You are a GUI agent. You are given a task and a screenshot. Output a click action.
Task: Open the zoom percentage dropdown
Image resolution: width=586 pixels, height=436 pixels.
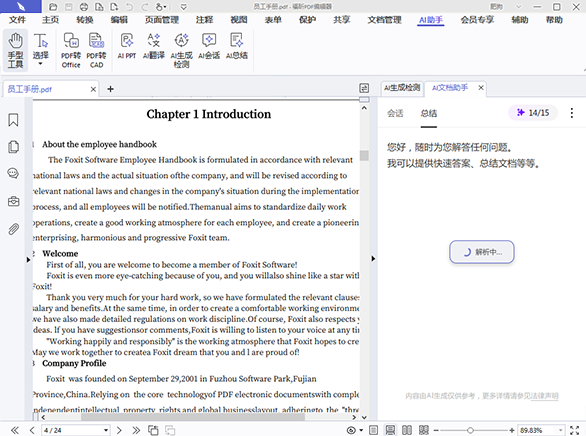click(x=560, y=430)
